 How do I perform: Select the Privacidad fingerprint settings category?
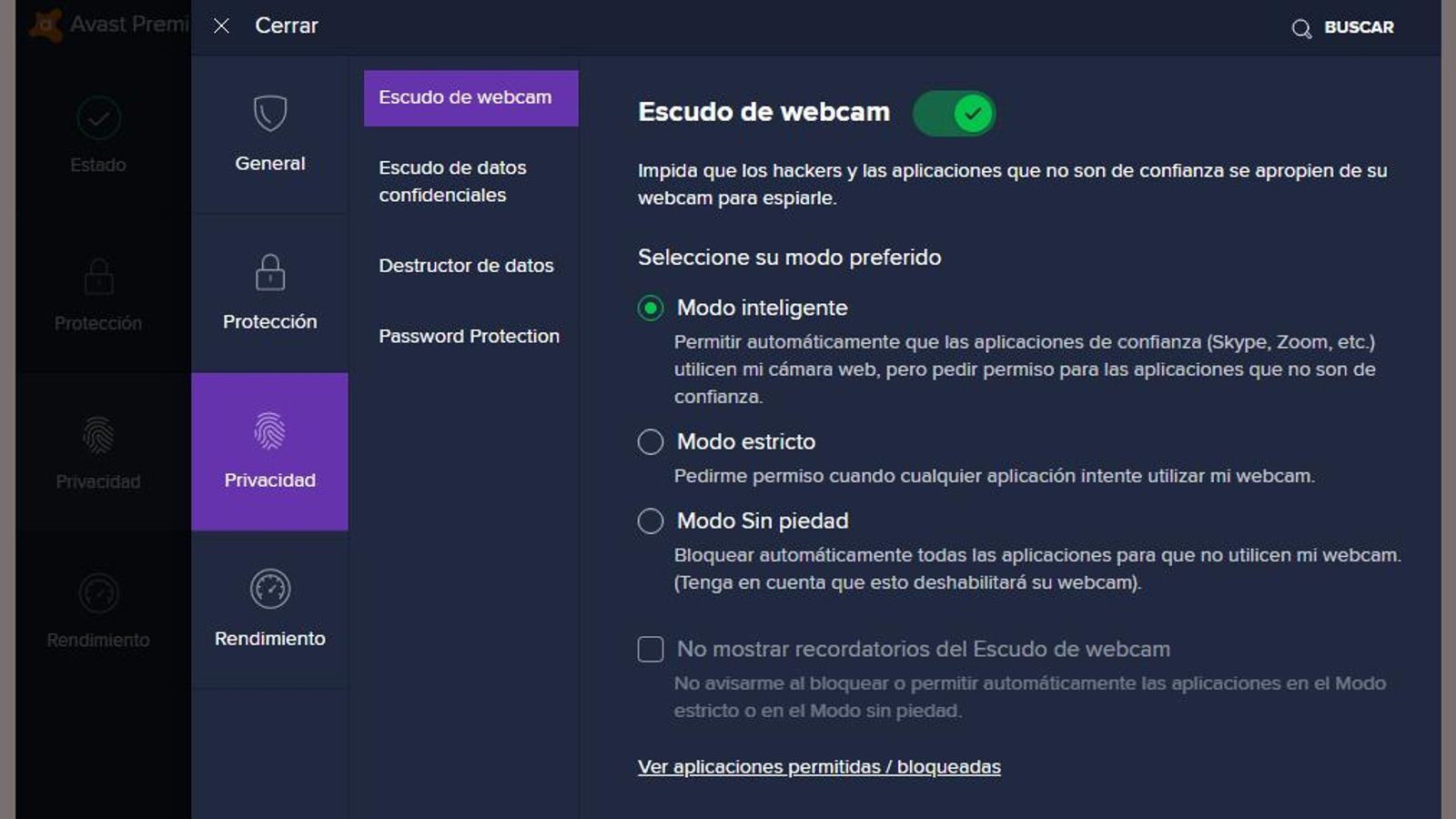click(269, 450)
